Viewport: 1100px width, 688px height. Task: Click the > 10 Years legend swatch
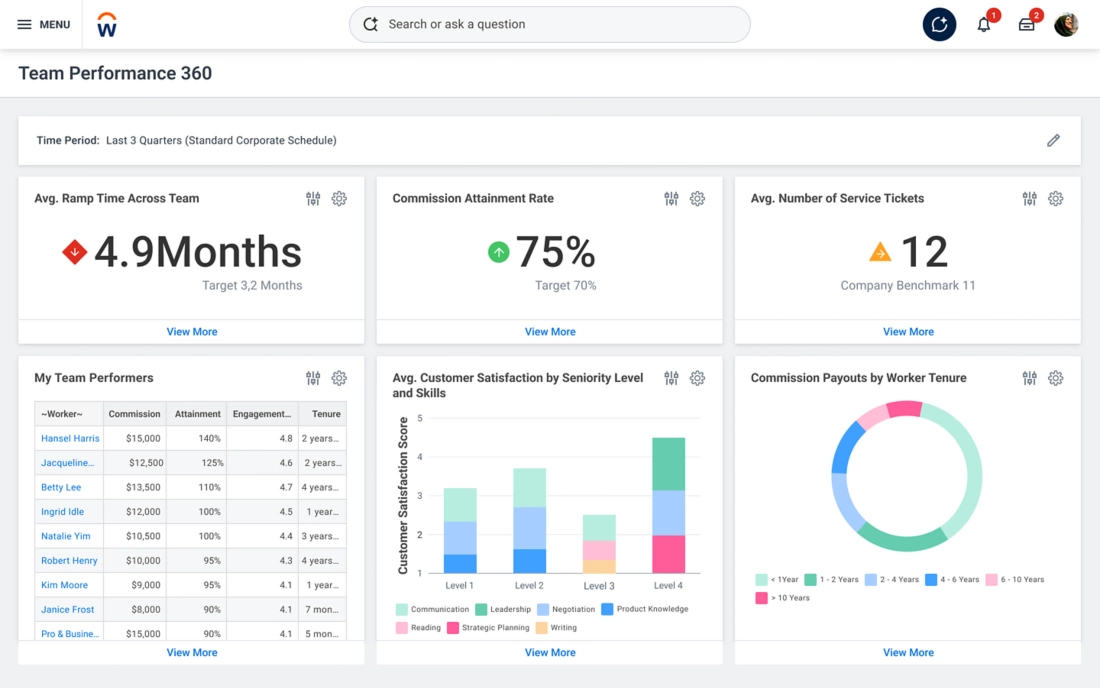[x=761, y=598]
